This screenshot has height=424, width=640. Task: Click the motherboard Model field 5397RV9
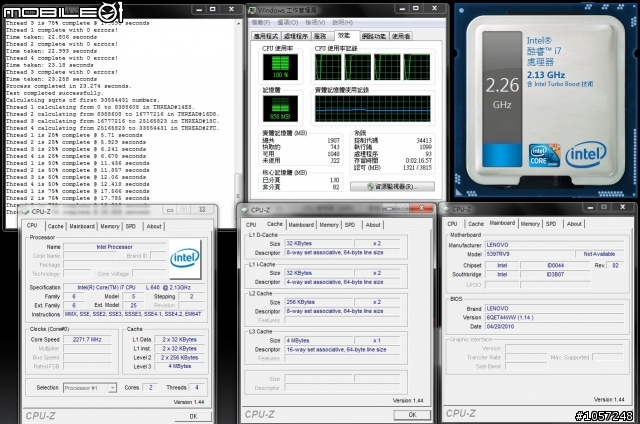pos(529,254)
